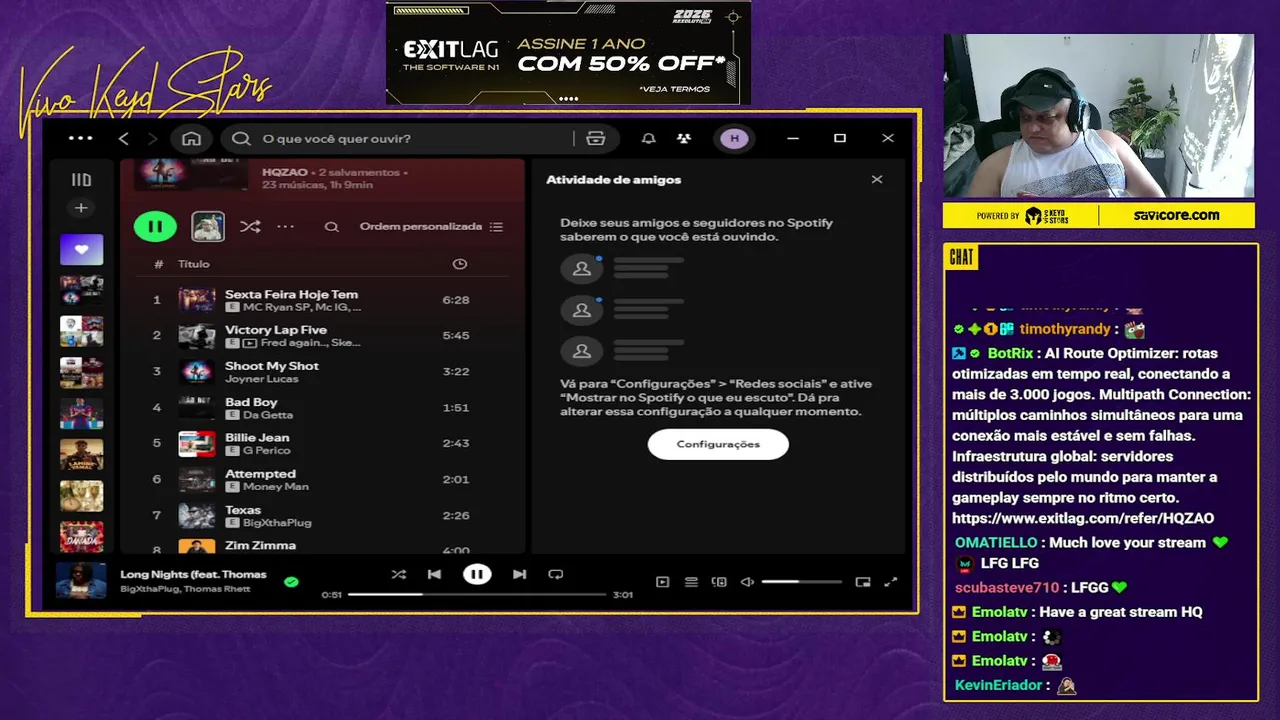This screenshot has width=1280, height=720.
Task: Seek on the song progress bar
Action: tap(477, 594)
